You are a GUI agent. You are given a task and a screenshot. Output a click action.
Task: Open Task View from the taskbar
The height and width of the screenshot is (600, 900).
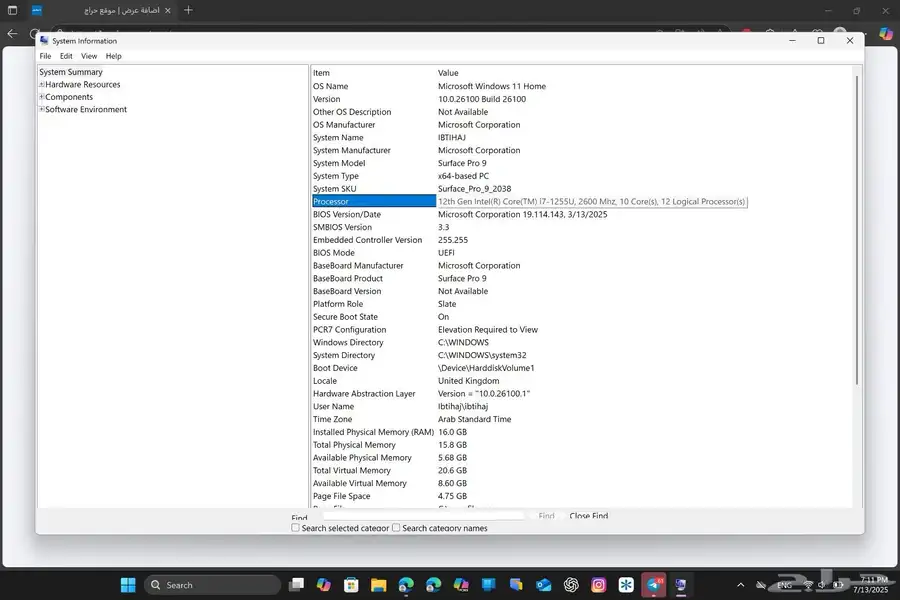pos(297,585)
